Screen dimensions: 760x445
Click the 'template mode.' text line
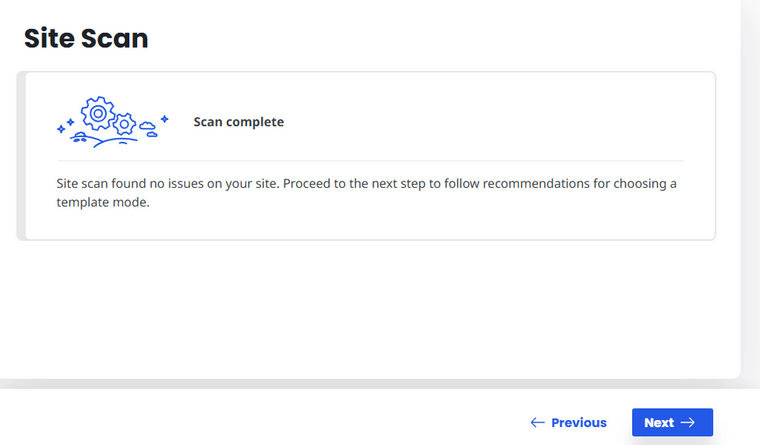click(103, 202)
